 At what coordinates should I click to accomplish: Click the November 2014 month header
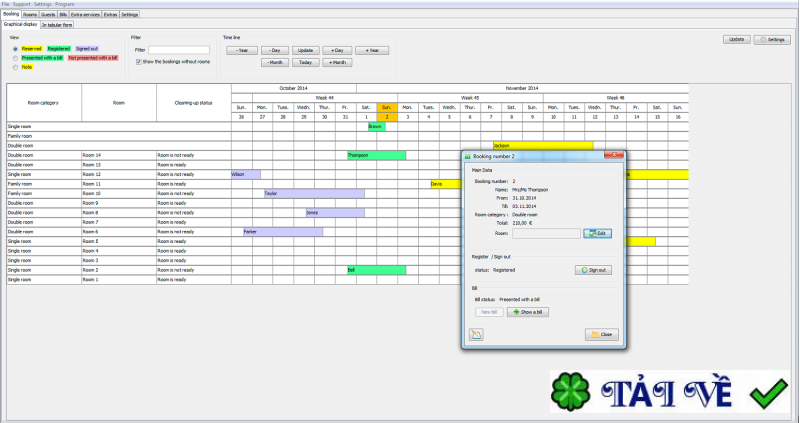click(522, 88)
